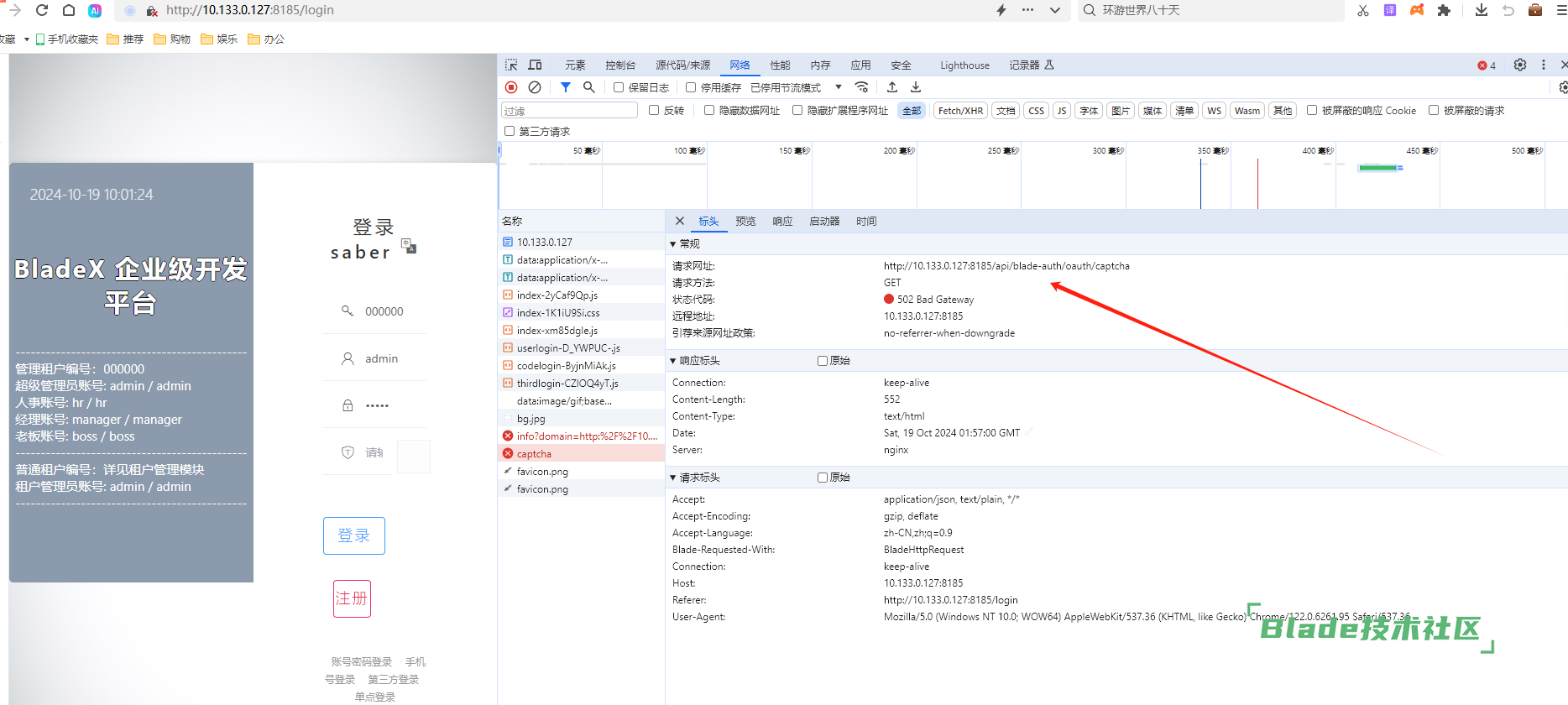Activate the DevTools inspect element picker
This screenshot has height=705, width=1568.
(x=511, y=65)
